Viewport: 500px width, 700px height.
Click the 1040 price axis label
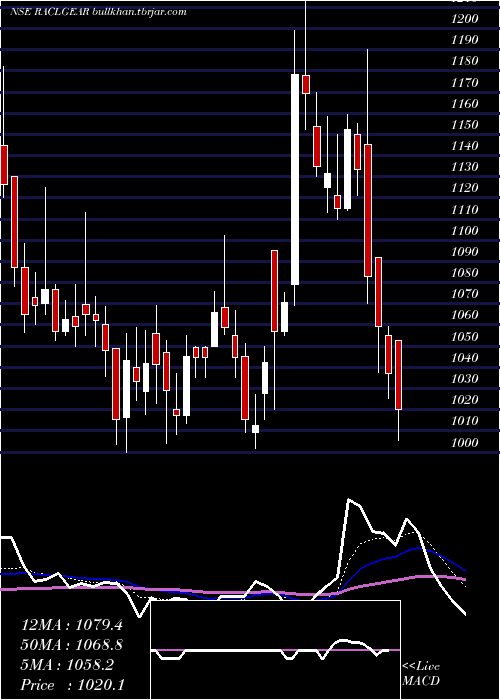point(465,358)
